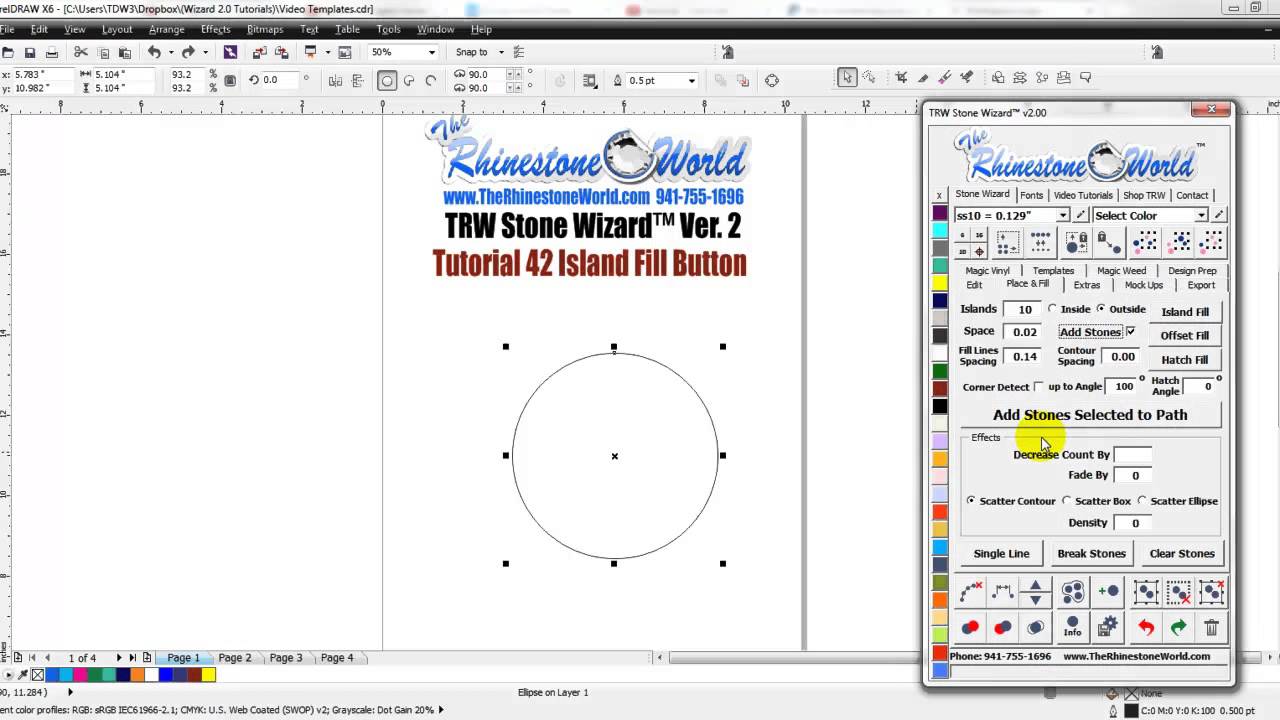The height and width of the screenshot is (720, 1280).
Task: Select the Outside radio button
Action: tap(1101, 309)
